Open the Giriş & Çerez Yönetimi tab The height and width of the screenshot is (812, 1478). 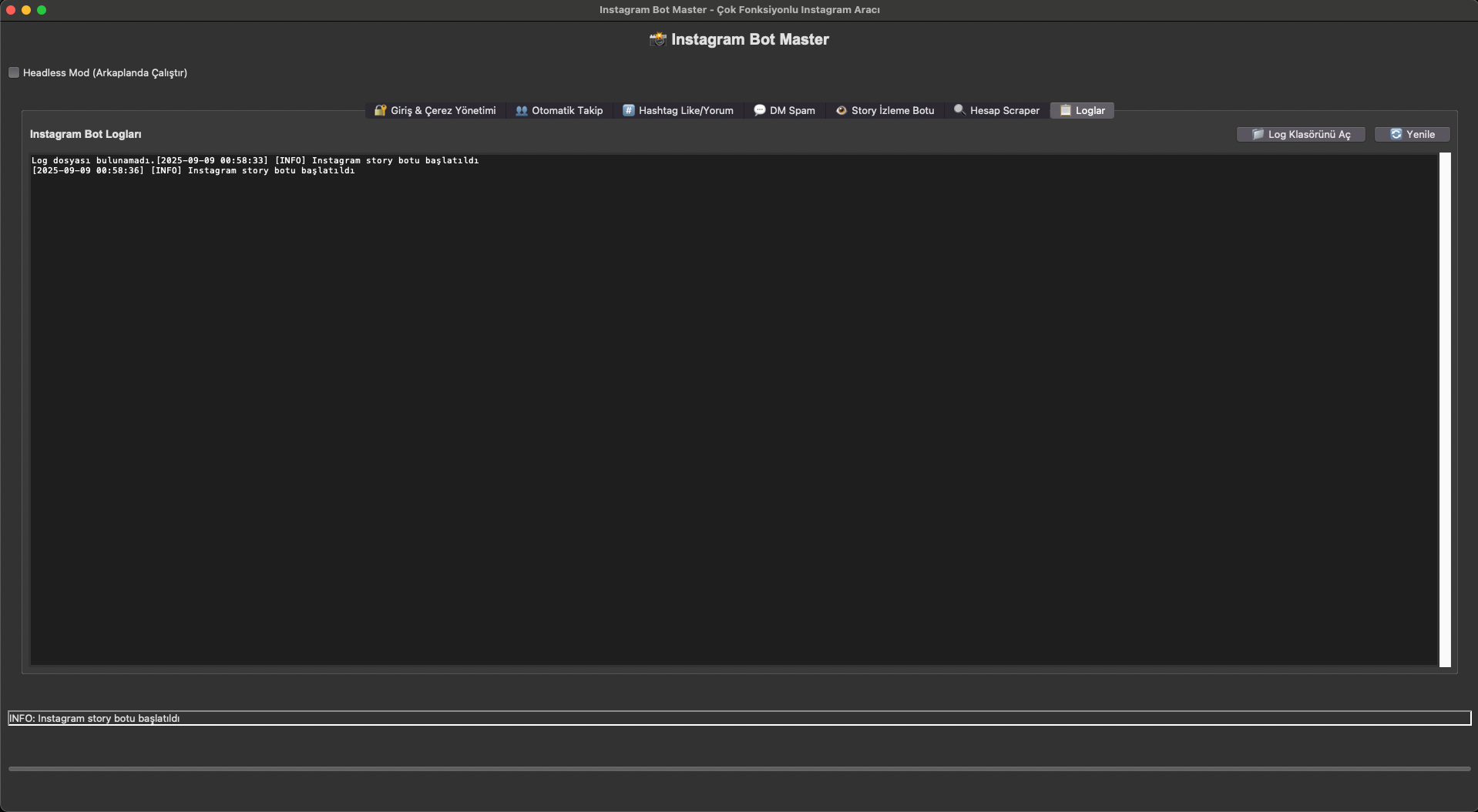point(435,111)
